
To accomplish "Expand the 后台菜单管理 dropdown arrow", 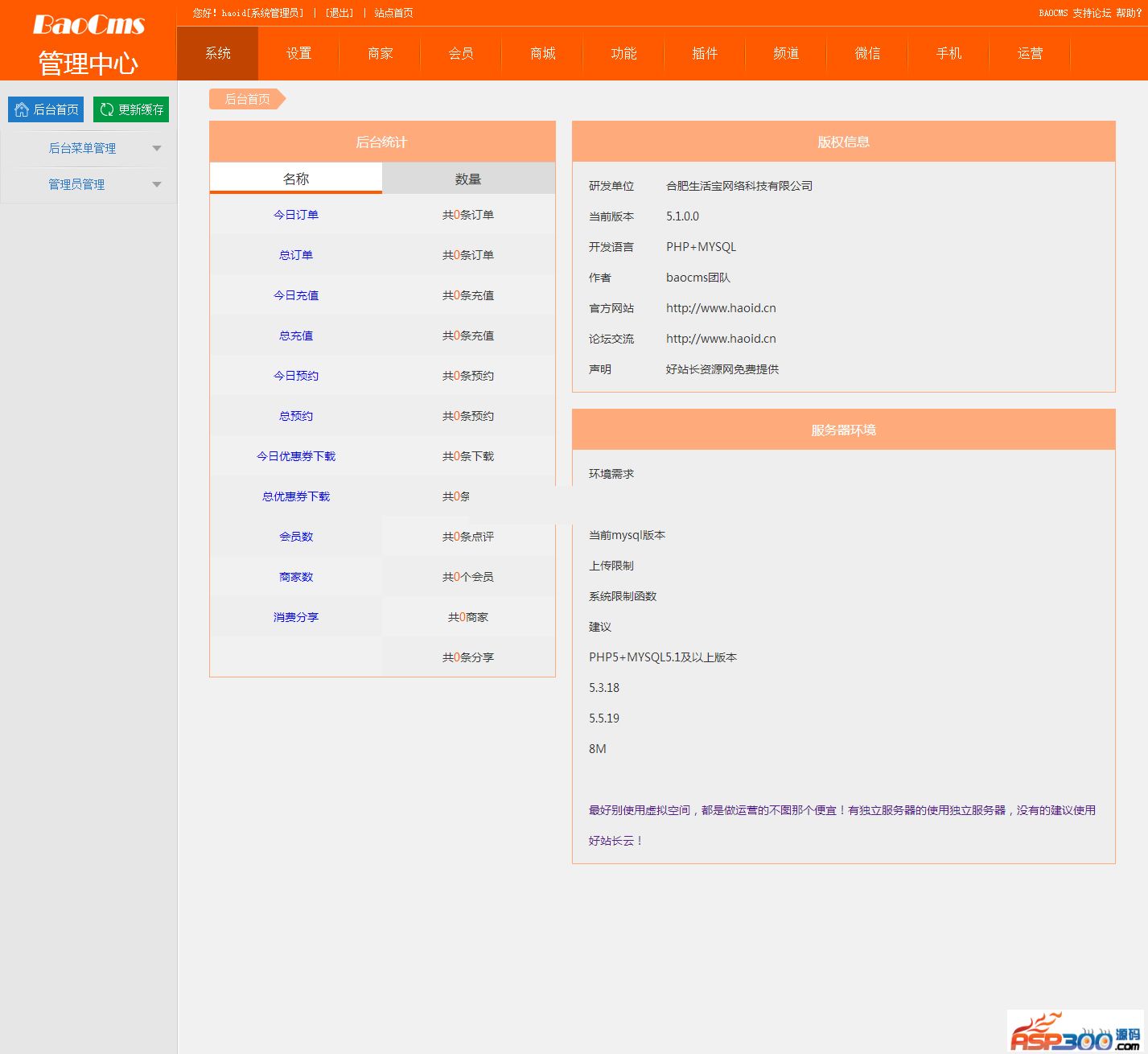I will pyautogui.click(x=157, y=148).
